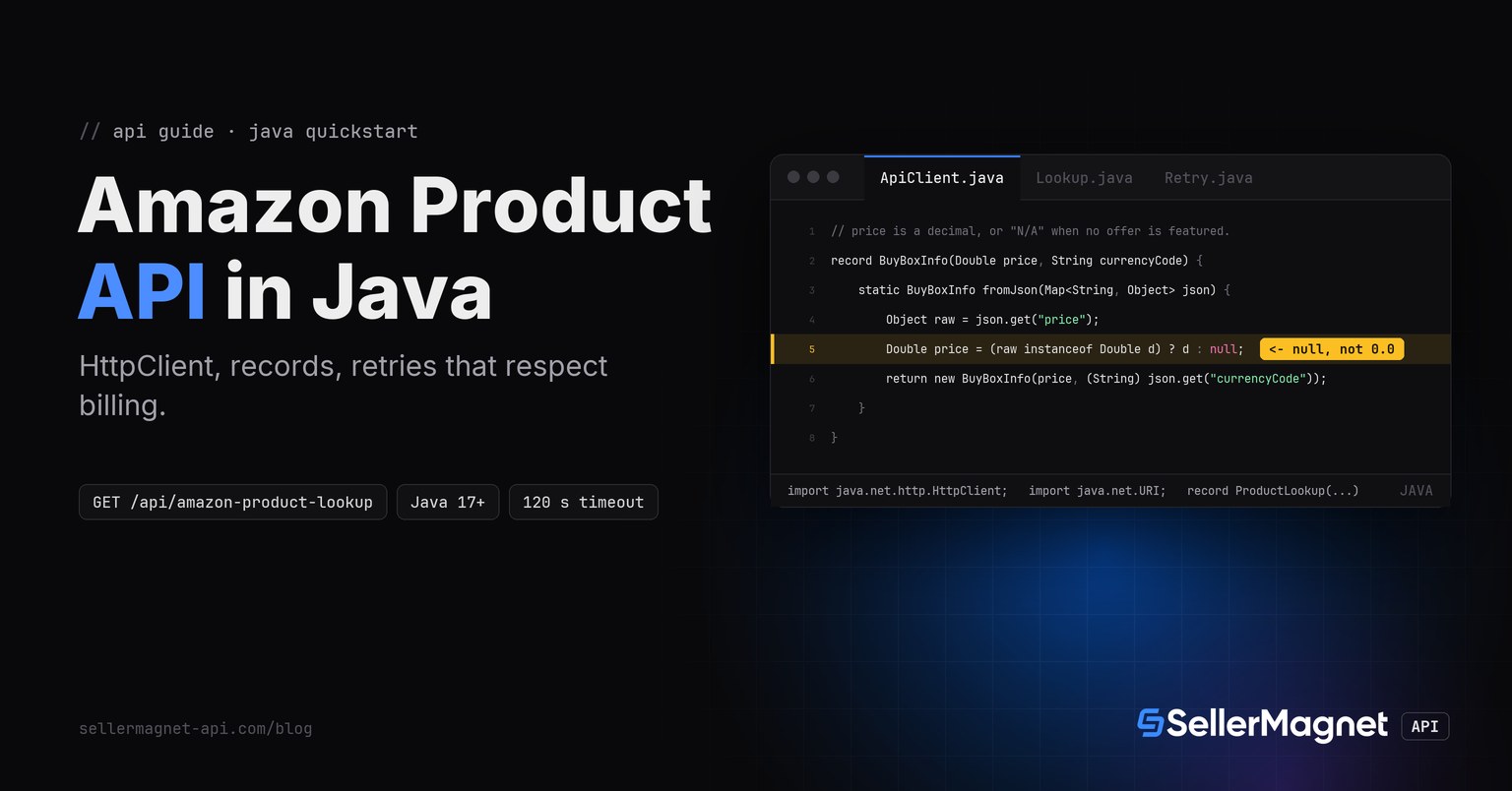
Task: Open the sellermagnet-api.com/blog link
Action: [195, 729]
